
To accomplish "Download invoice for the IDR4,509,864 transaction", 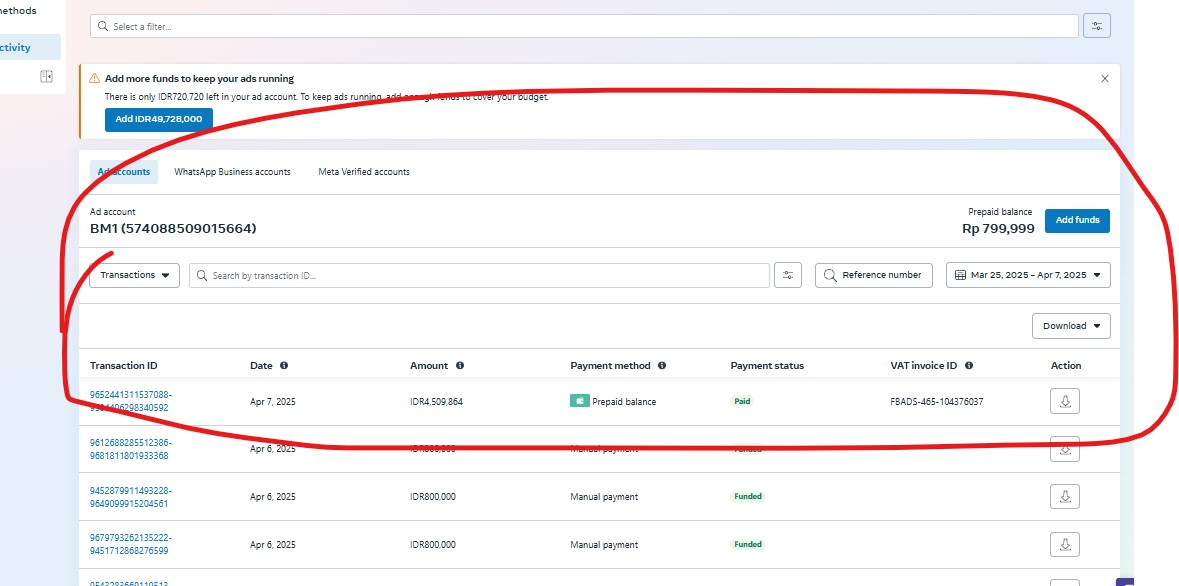I will 1065,401.
